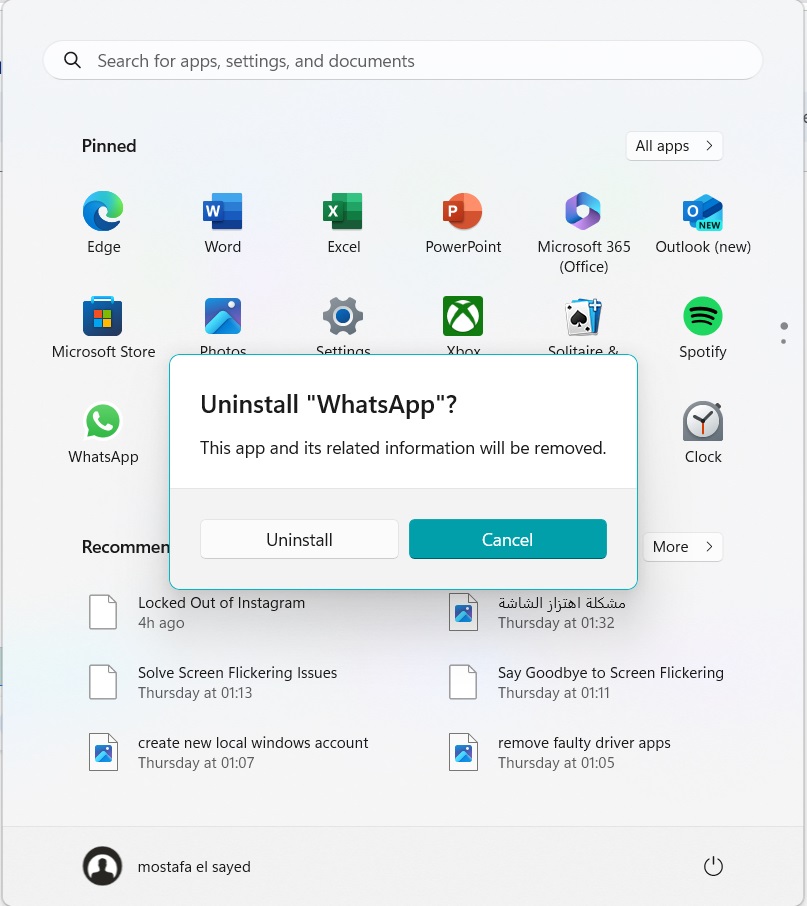Click the power button icon
Screen dimensions: 807x906
[x=713, y=866]
